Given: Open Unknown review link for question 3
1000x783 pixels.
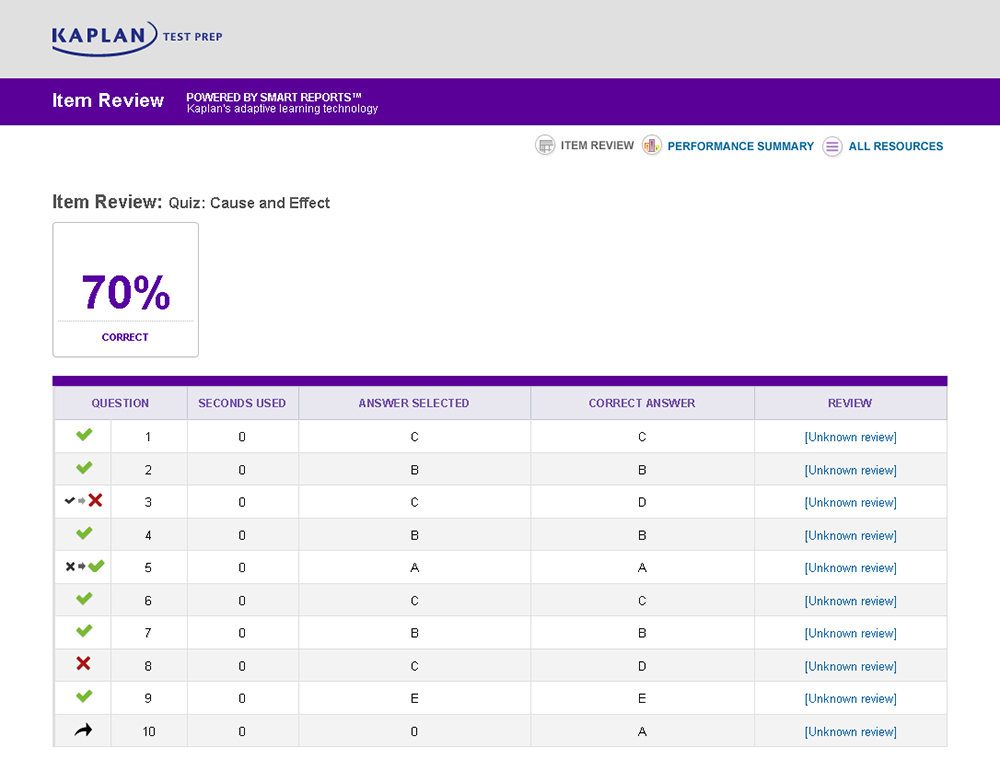Looking at the screenshot, I should coord(850,503).
